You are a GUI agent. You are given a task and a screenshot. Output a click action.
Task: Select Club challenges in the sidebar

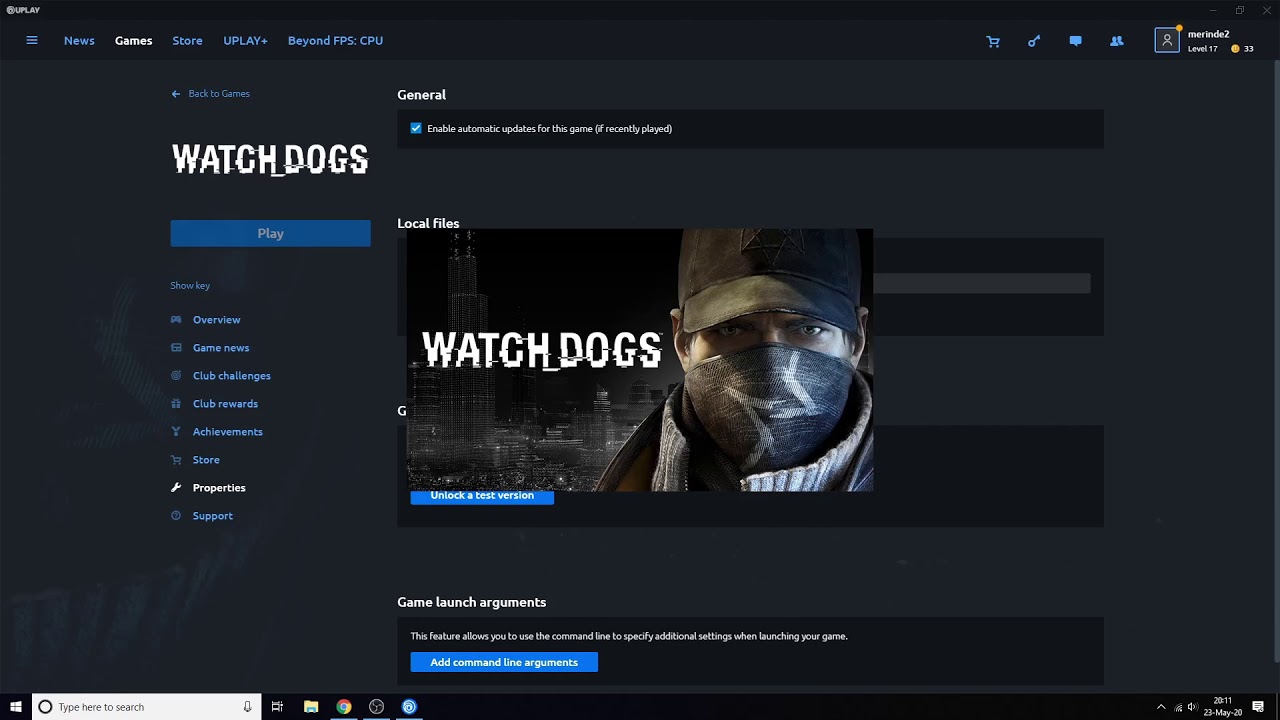click(232, 376)
